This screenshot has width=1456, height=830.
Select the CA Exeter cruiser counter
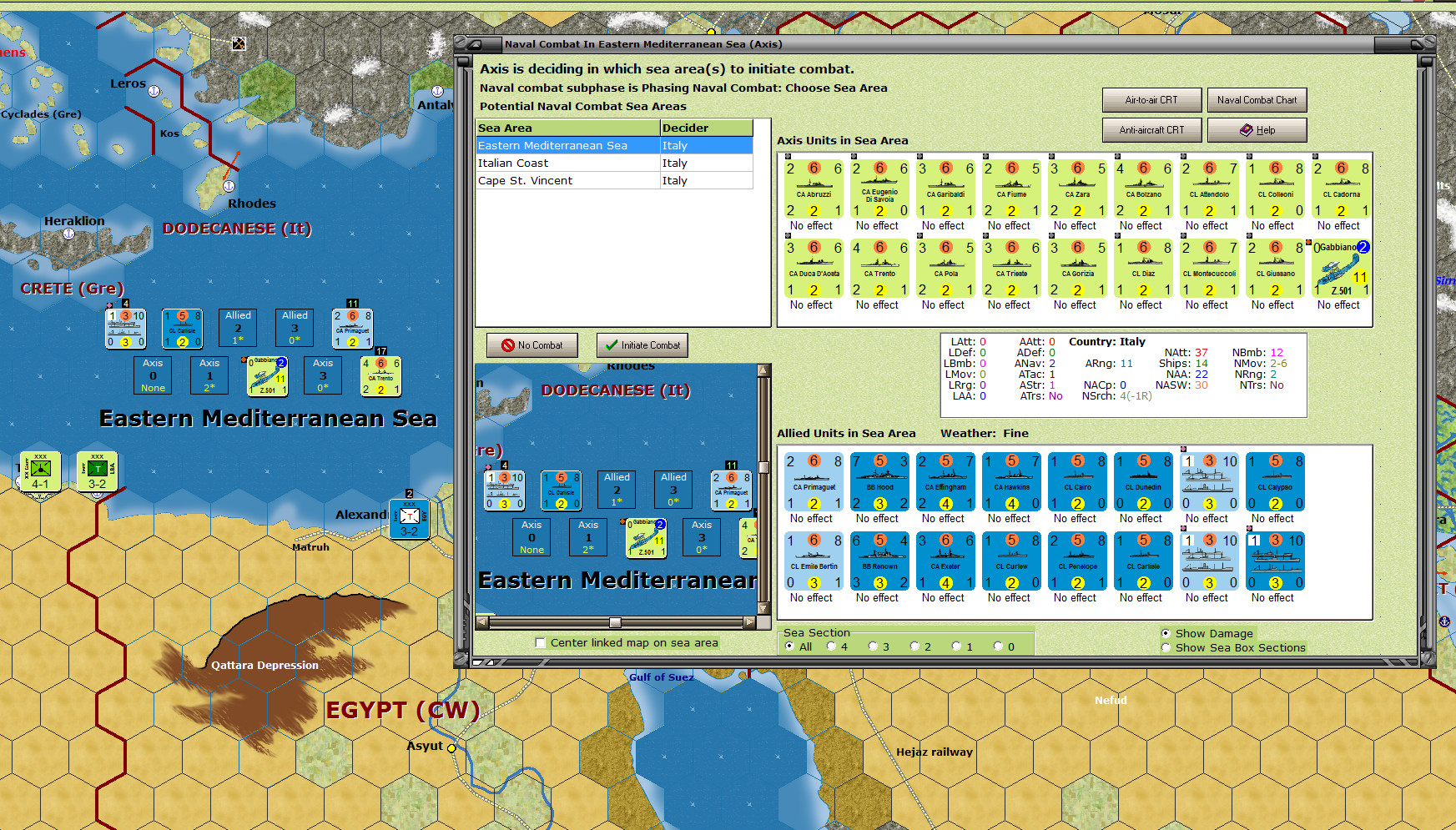coord(945,561)
